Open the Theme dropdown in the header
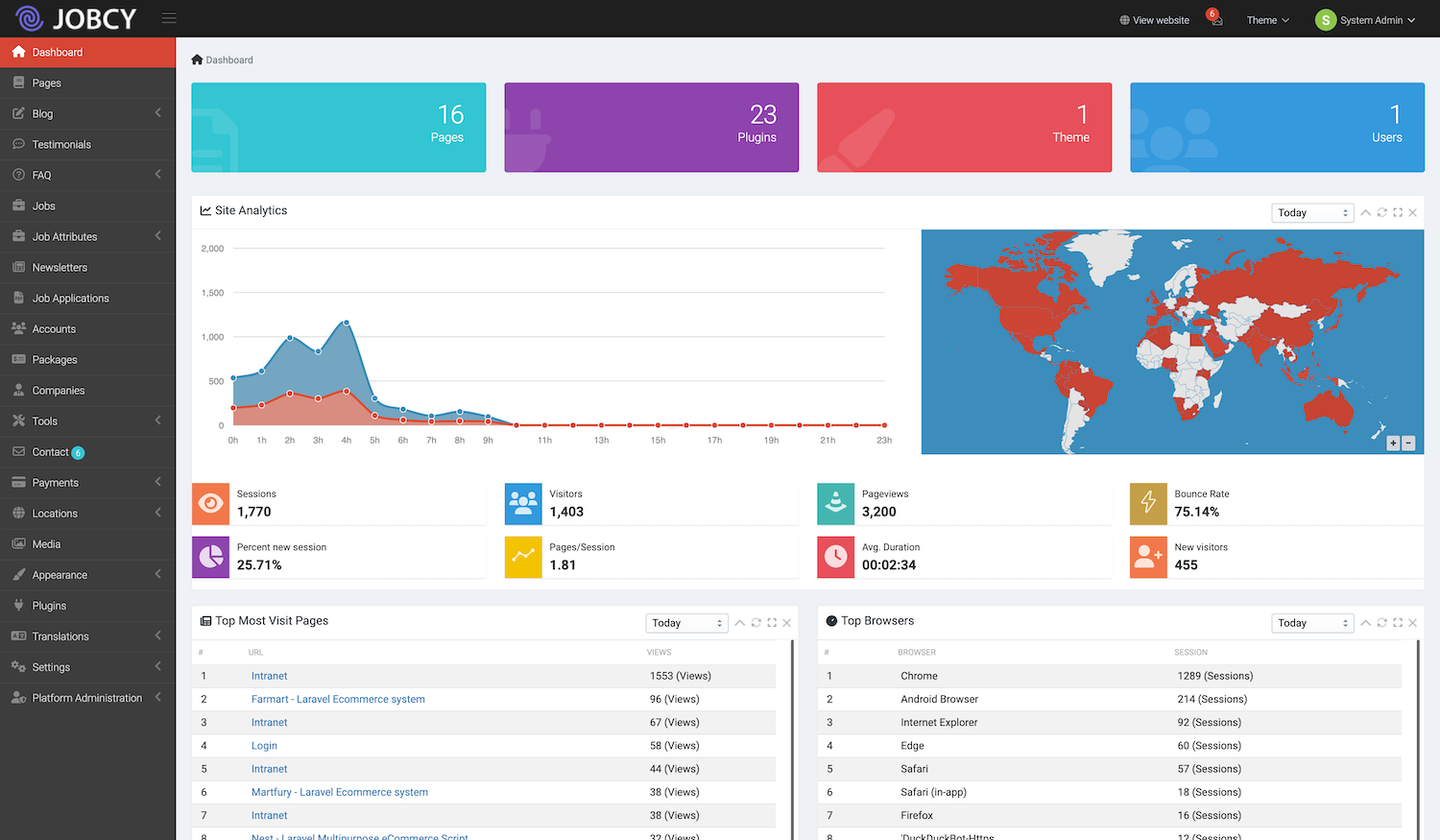1440x840 pixels. 1267,20
